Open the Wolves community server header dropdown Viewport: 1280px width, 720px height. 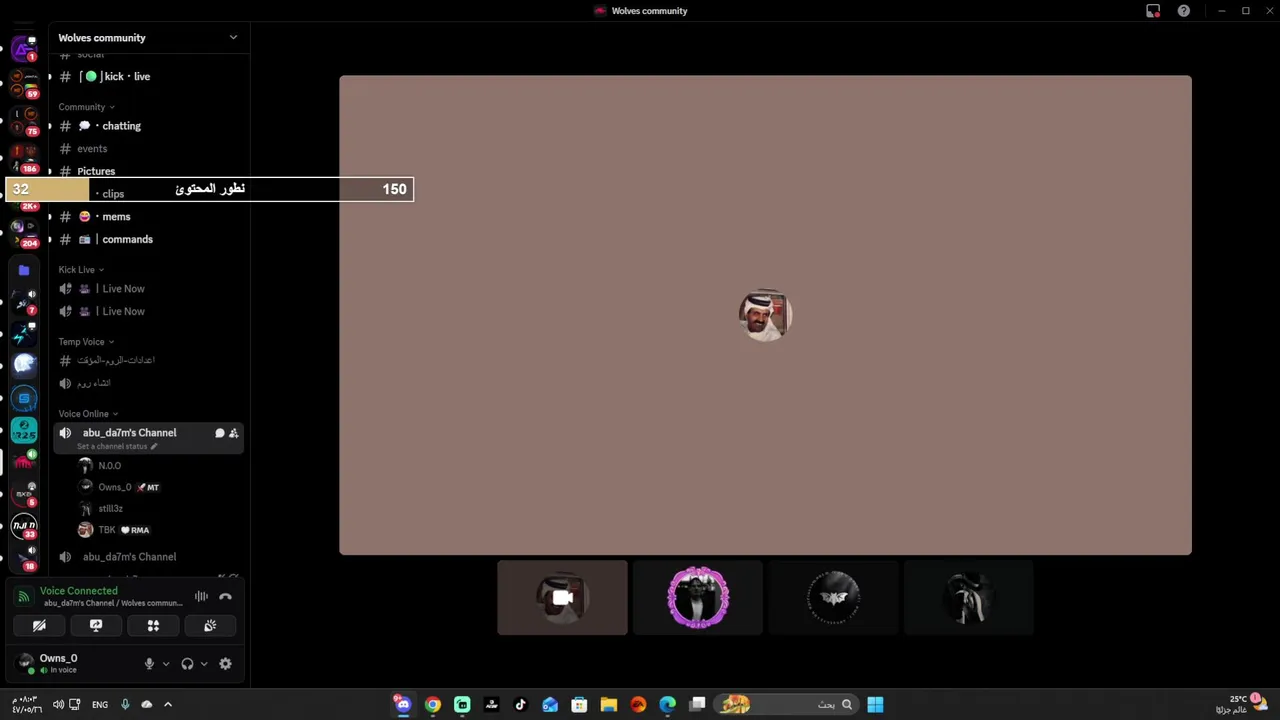point(148,38)
